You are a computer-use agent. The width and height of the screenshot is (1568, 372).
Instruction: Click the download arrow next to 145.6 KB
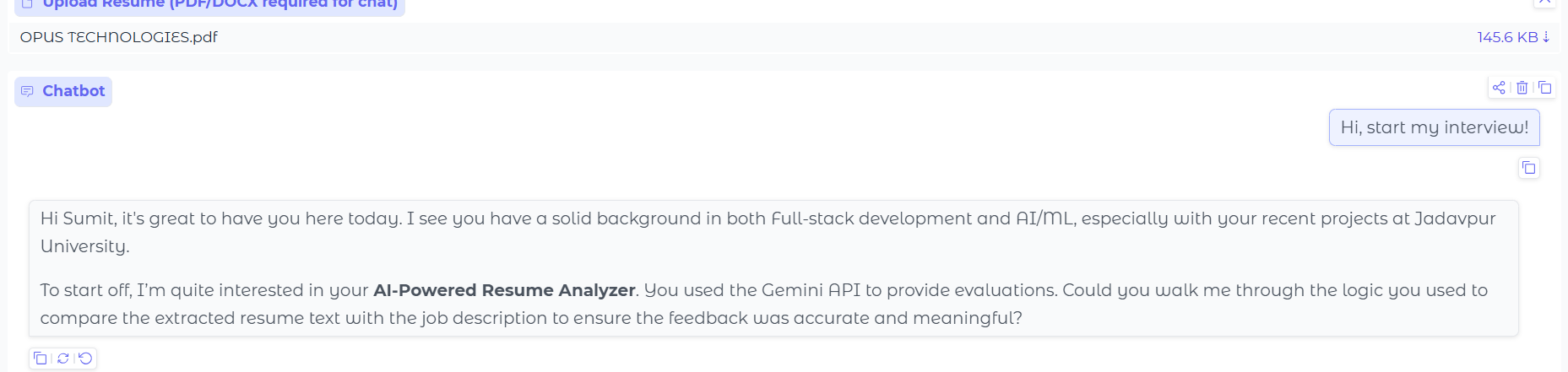coord(1546,37)
